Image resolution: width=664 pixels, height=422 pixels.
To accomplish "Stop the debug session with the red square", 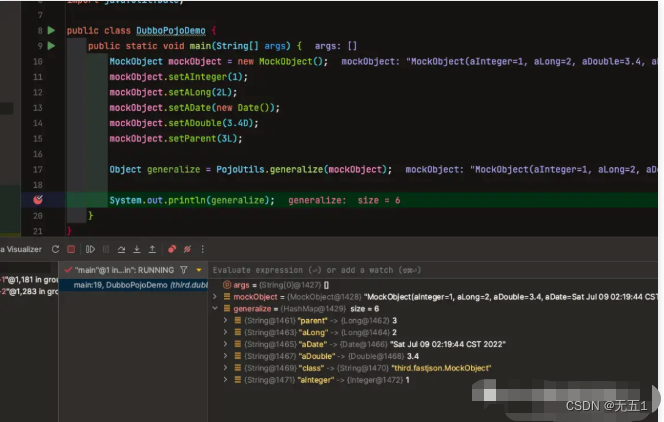I will click(x=71, y=249).
